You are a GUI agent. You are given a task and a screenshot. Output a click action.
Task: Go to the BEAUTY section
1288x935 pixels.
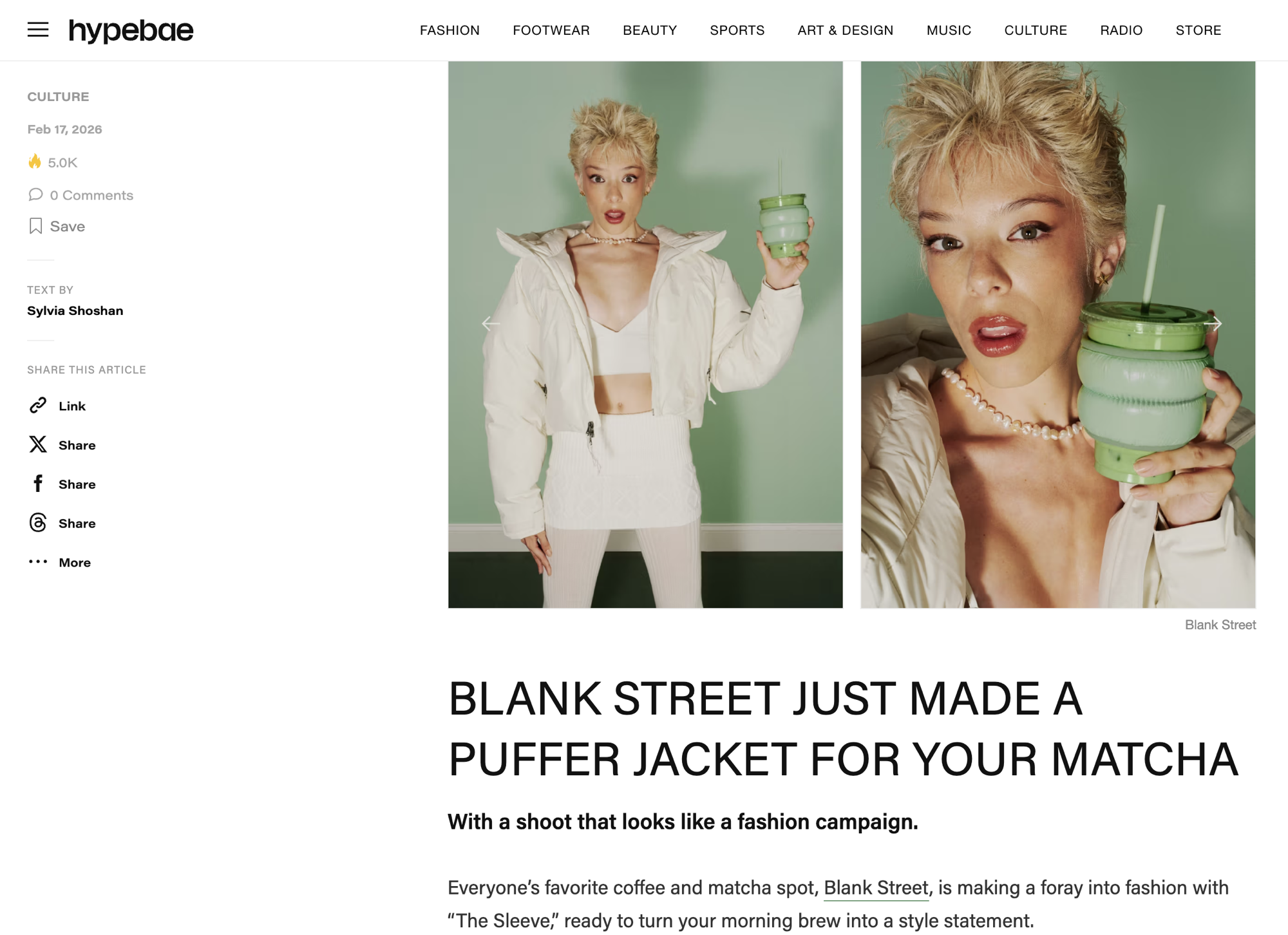[650, 30]
